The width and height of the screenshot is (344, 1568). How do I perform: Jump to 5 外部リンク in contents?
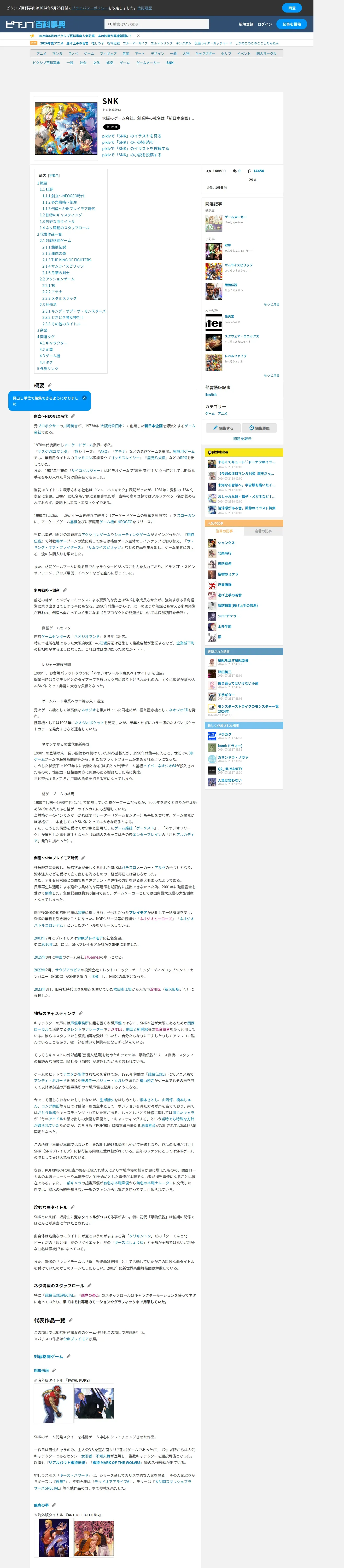[x=48, y=368]
